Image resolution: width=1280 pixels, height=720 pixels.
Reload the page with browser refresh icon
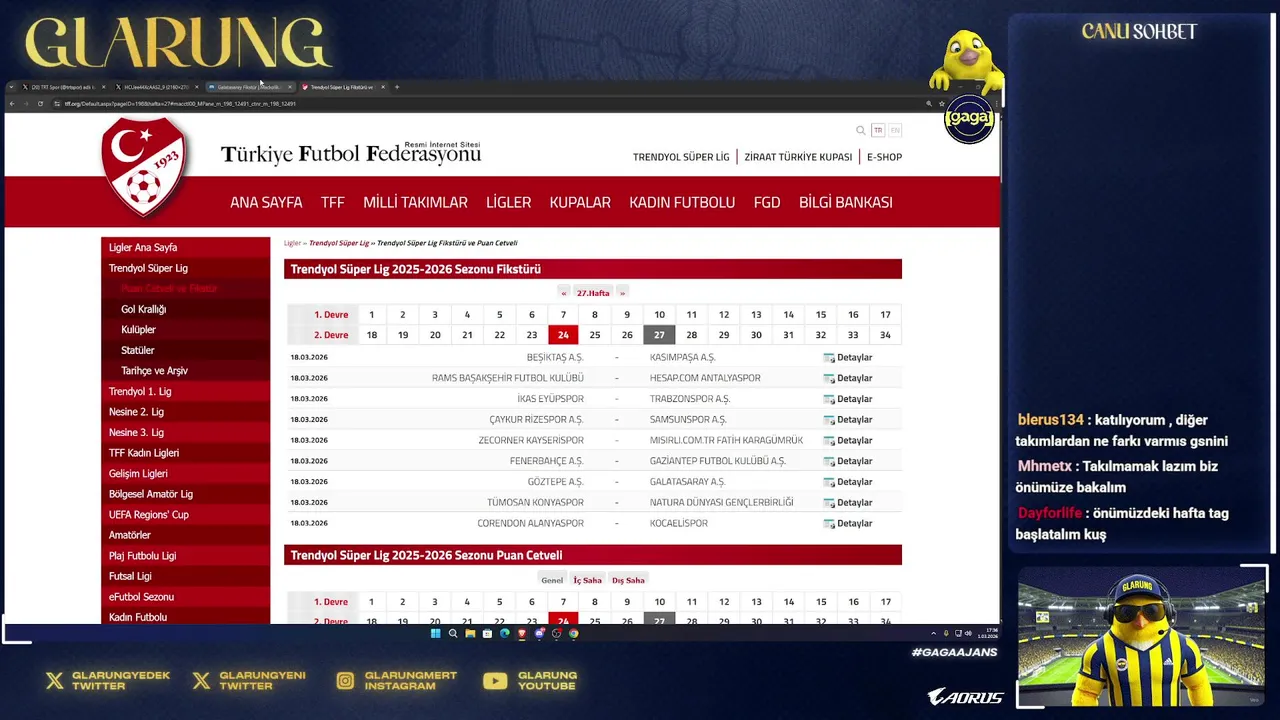pyautogui.click(x=40, y=103)
